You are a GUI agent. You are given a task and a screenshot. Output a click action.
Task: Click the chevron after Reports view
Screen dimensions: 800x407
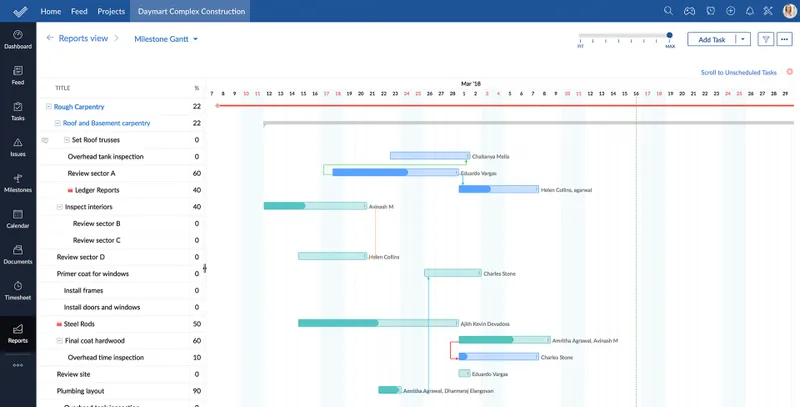(x=116, y=38)
